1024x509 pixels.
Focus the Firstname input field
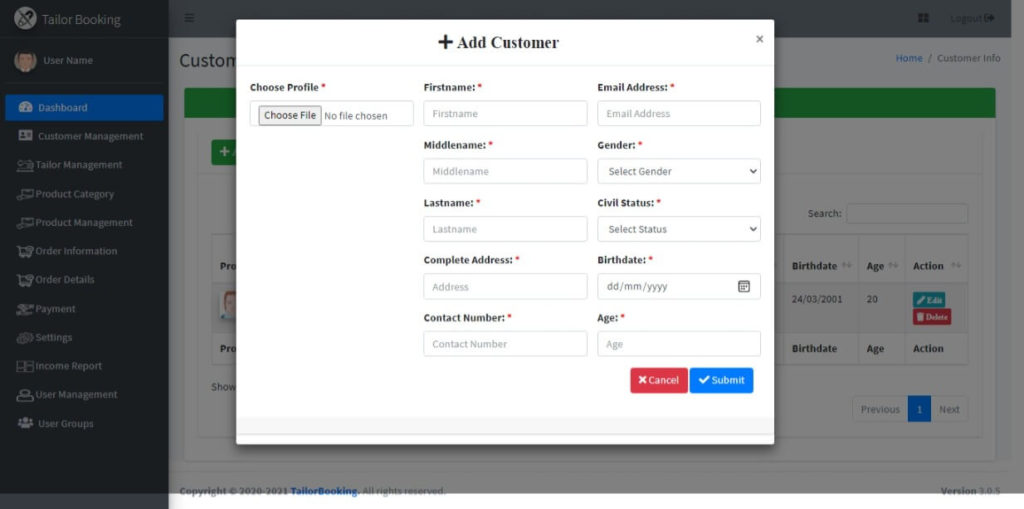point(505,114)
